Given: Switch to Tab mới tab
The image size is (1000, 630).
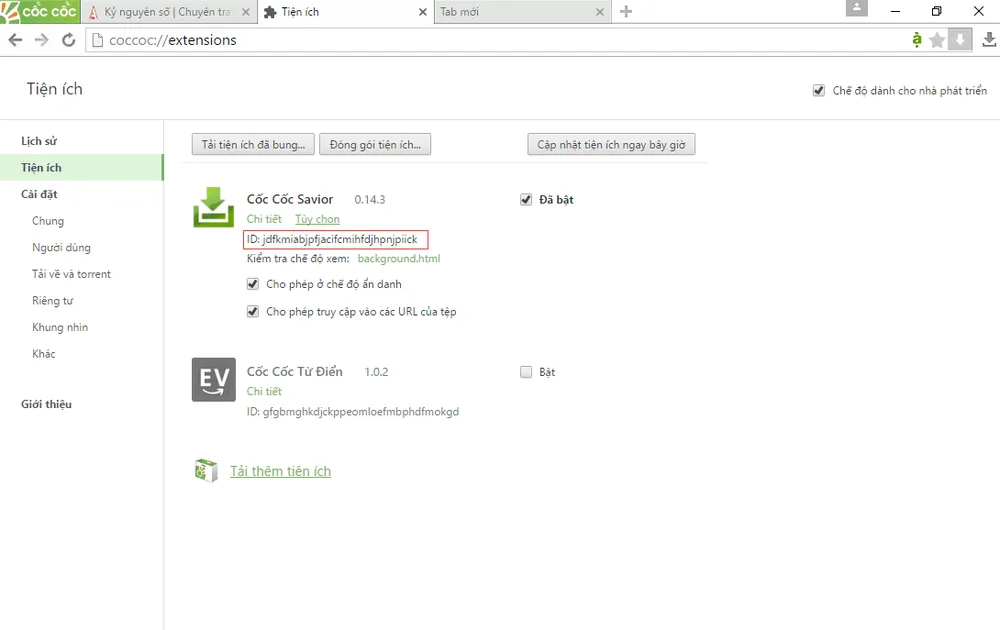Looking at the screenshot, I should [522, 12].
